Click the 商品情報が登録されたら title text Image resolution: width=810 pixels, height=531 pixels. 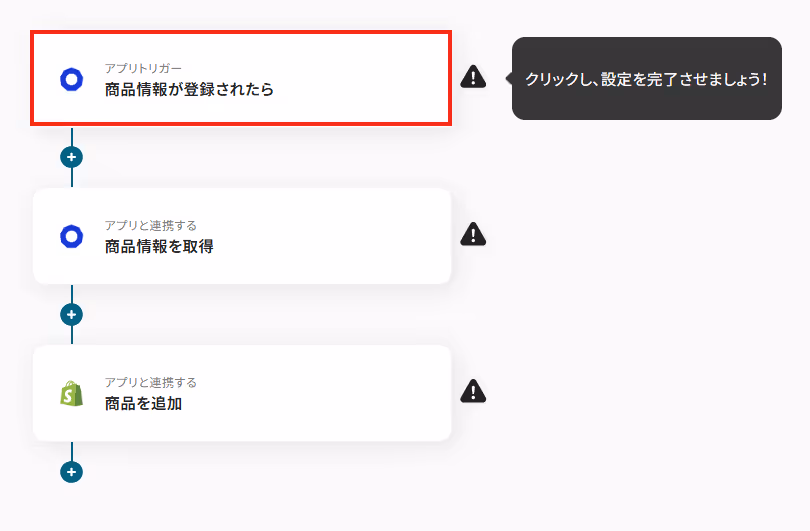coord(189,89)
